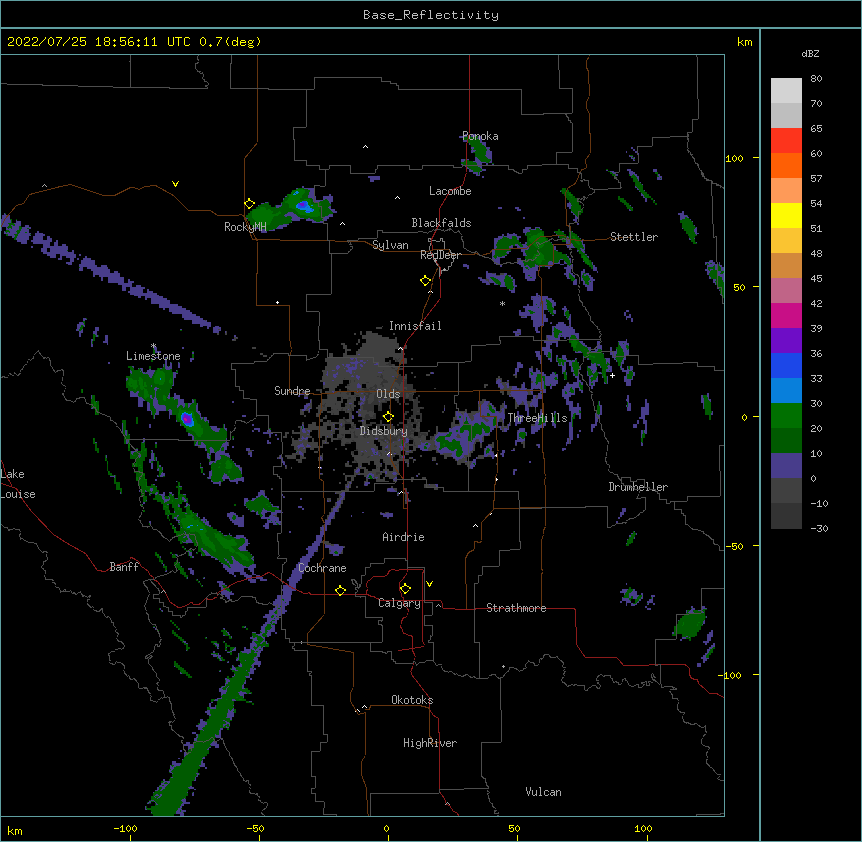
Task: Click the HighRiver label
Action: (430, 743)
